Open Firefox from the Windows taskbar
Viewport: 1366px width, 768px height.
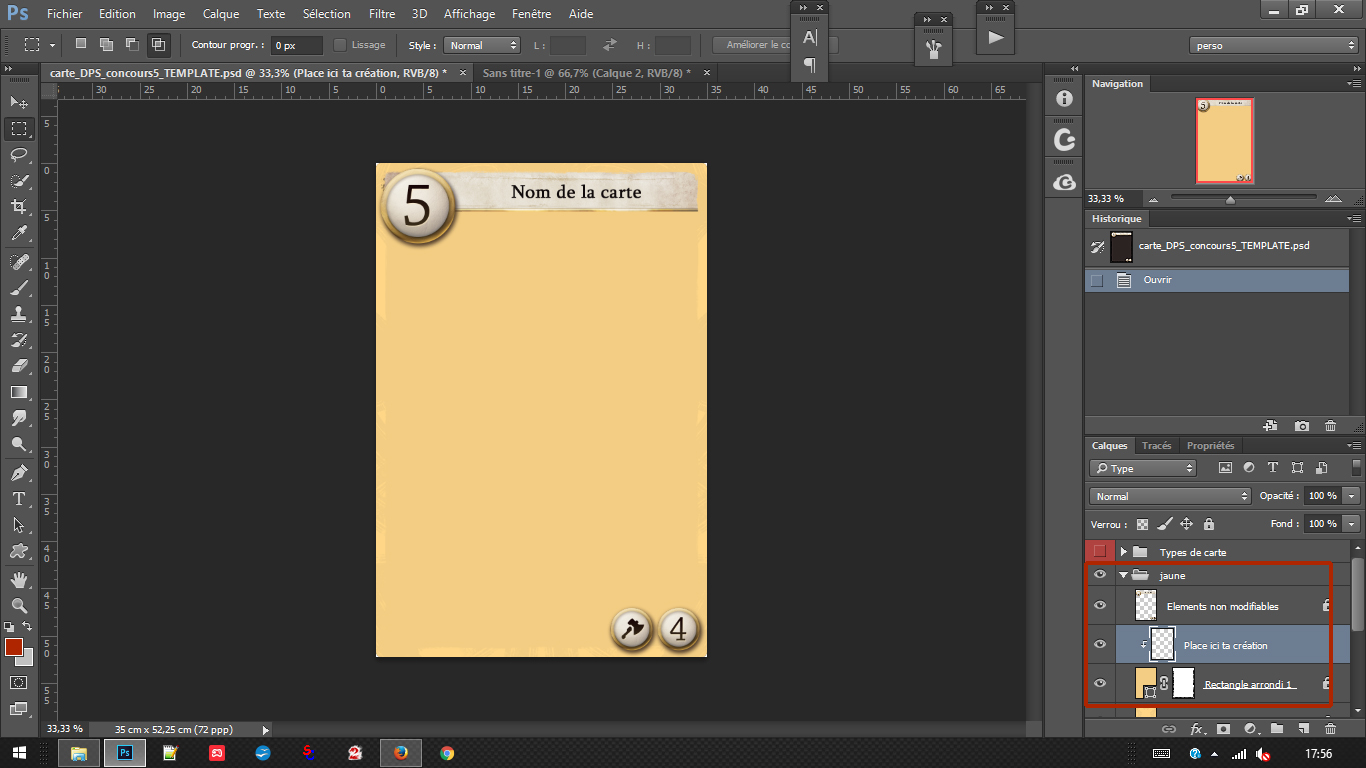401,753
